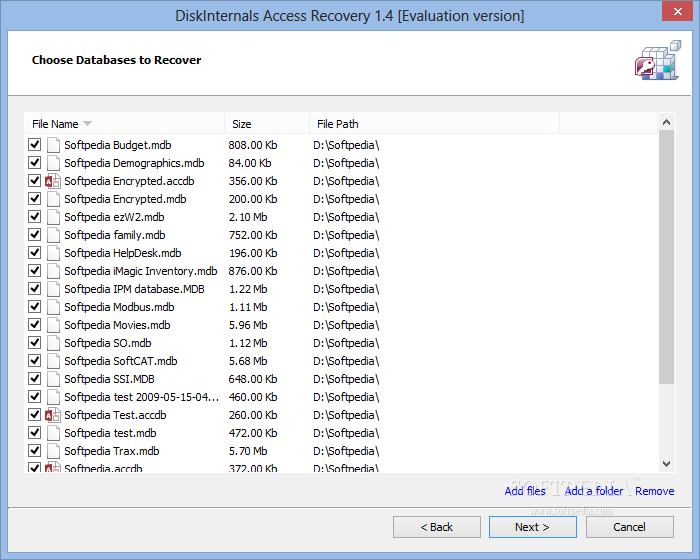Click the Softpedia ezW2.mdb file icon
This screenshot has height=560, width=700.
[x=53, y=217]
